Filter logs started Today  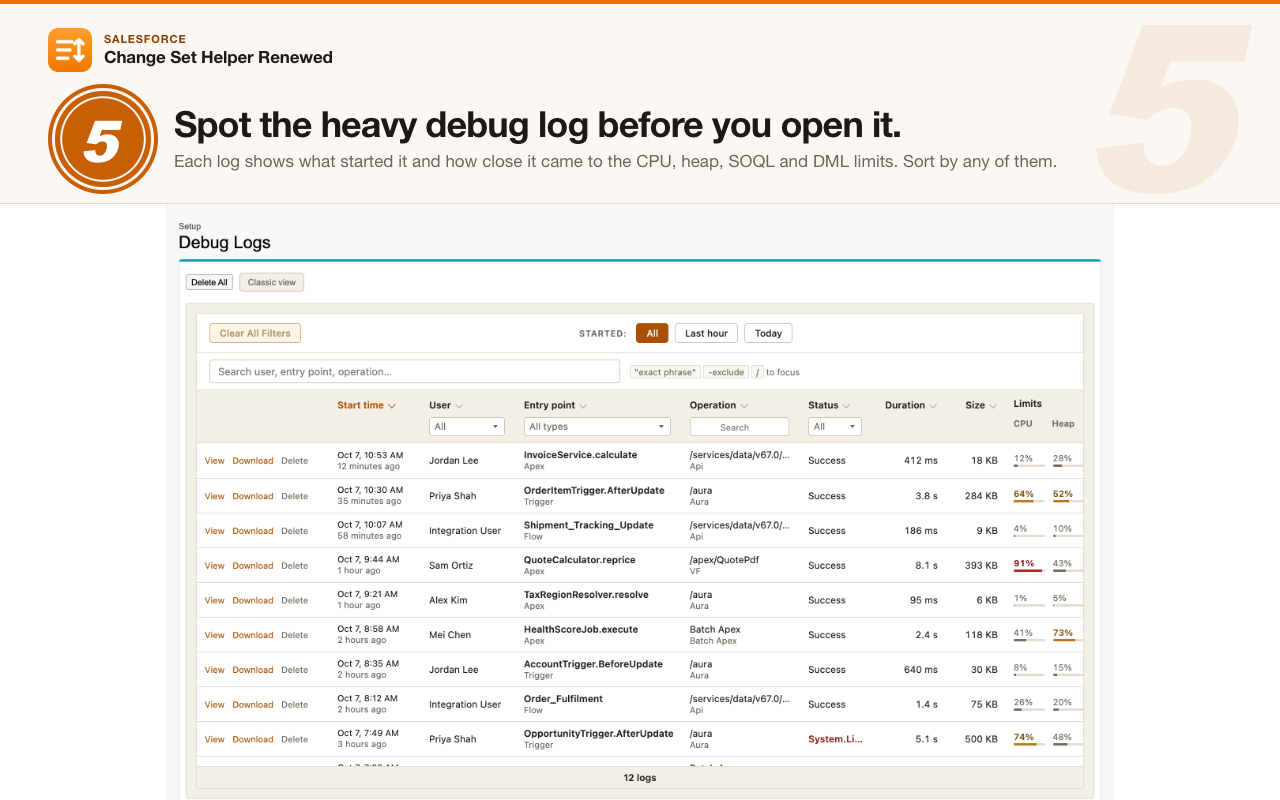tap(768, 333)
